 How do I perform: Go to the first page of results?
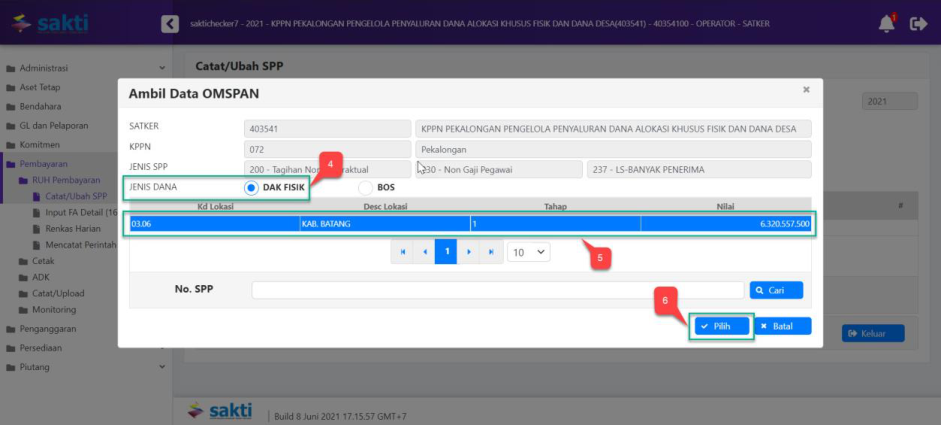pos(403,252)
